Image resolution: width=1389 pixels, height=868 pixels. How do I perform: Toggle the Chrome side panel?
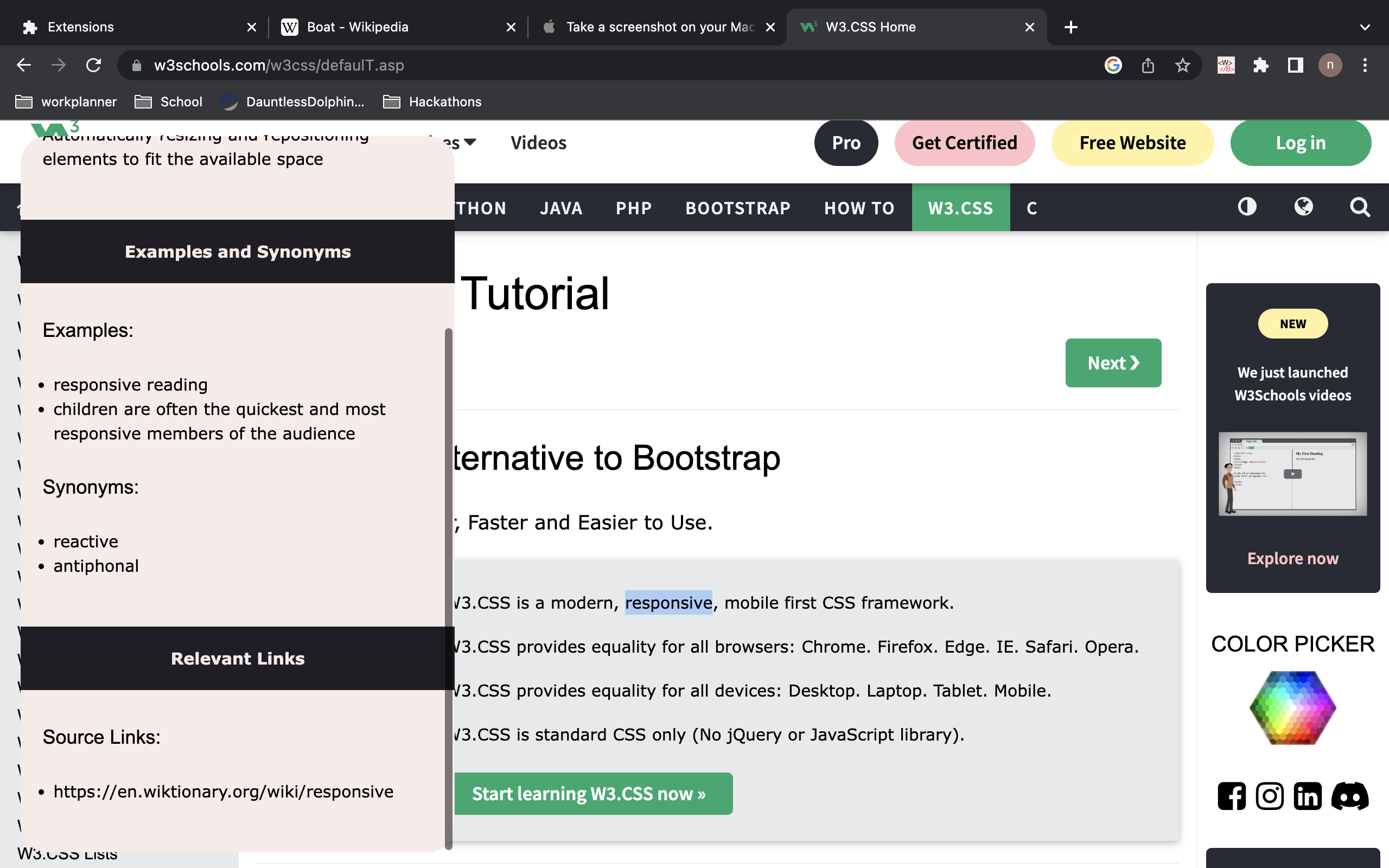click(1295, 65)
